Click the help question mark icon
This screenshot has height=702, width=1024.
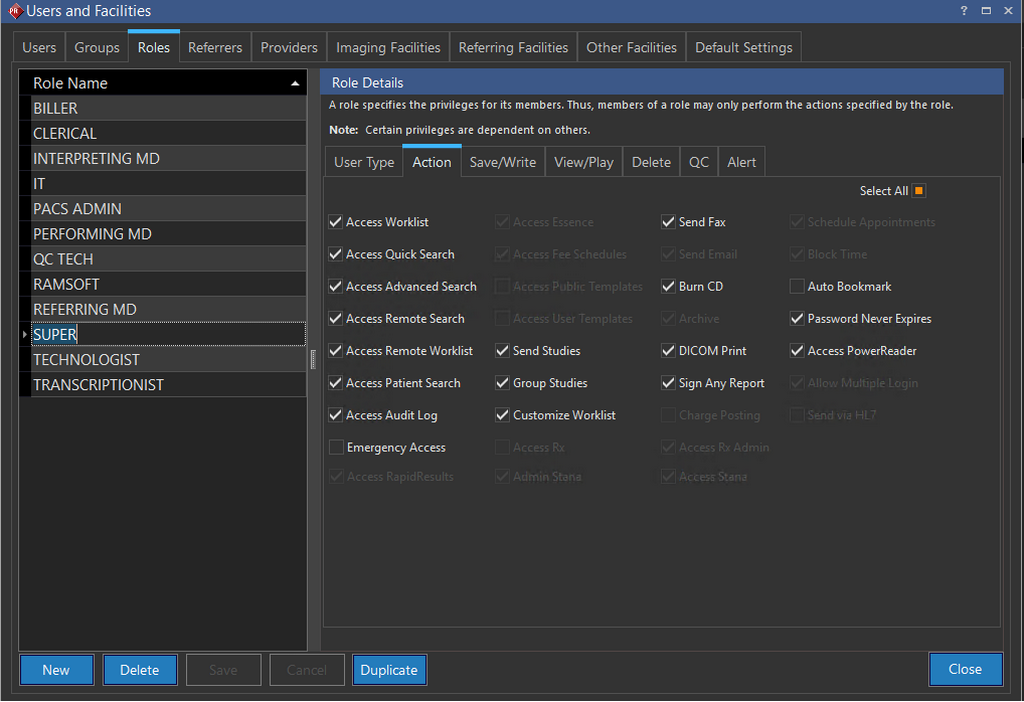(963, 11)
